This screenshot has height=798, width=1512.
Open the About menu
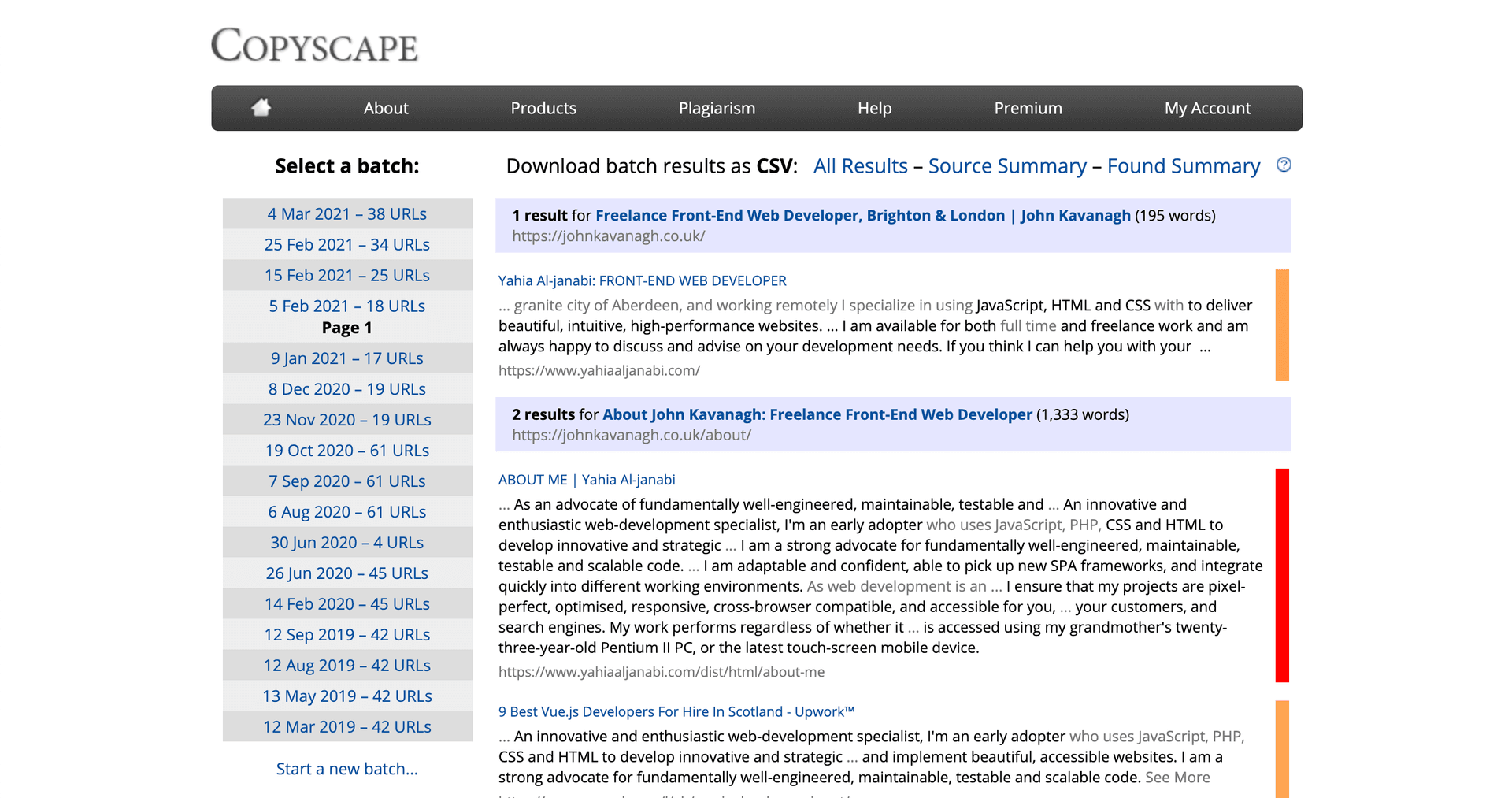pyautogui.click(x=386, y=108)
